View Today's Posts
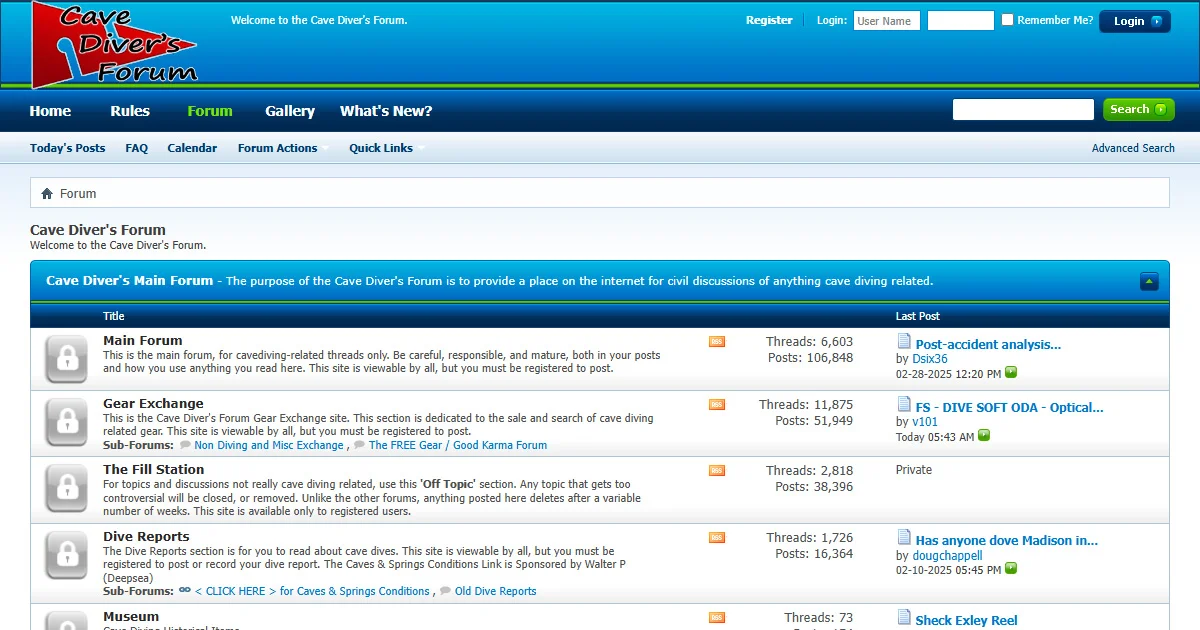This screenshot has width=1200, height=630. click(x=67, y=148)
